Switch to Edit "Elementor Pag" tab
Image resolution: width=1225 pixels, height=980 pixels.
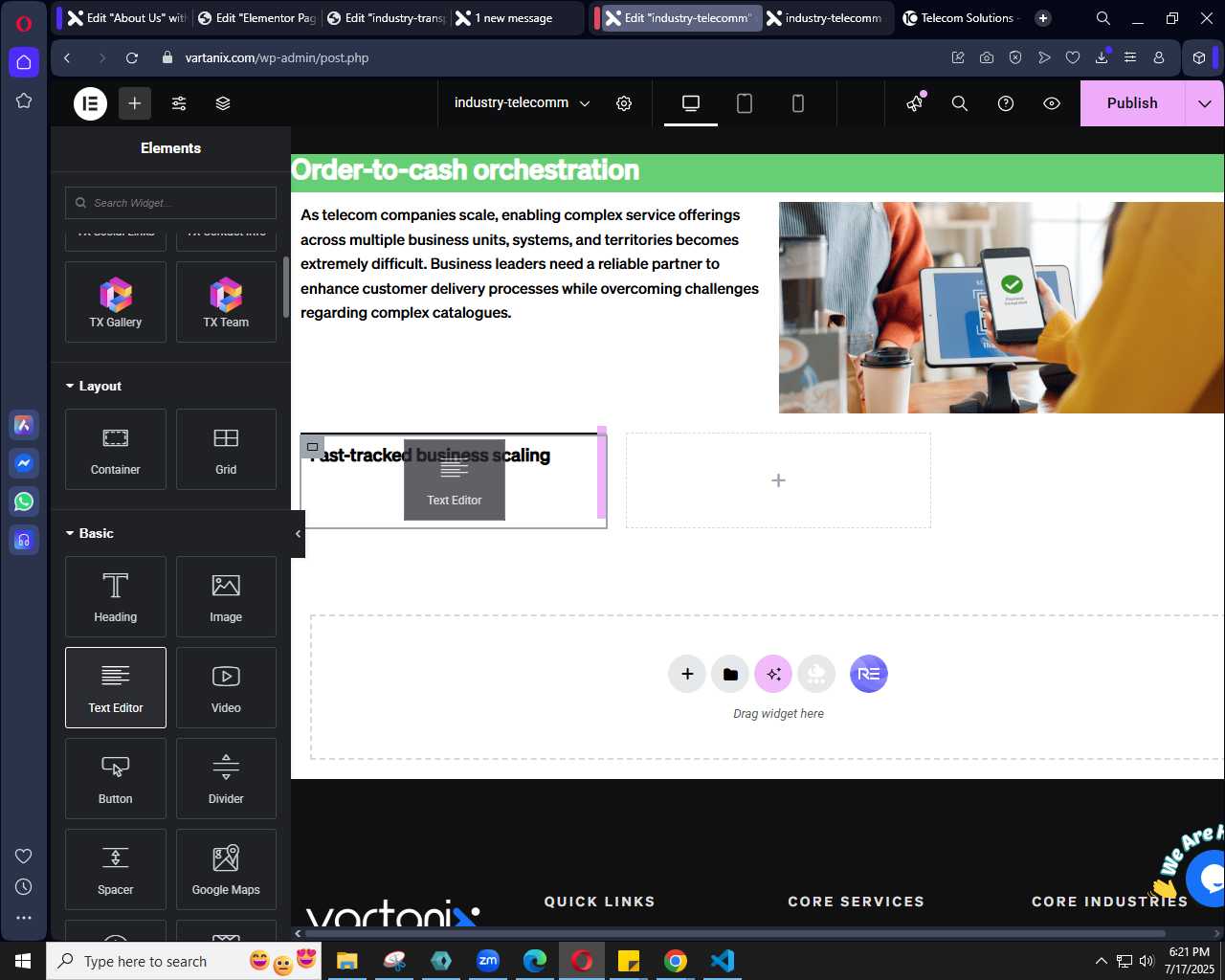pos(256,18)
